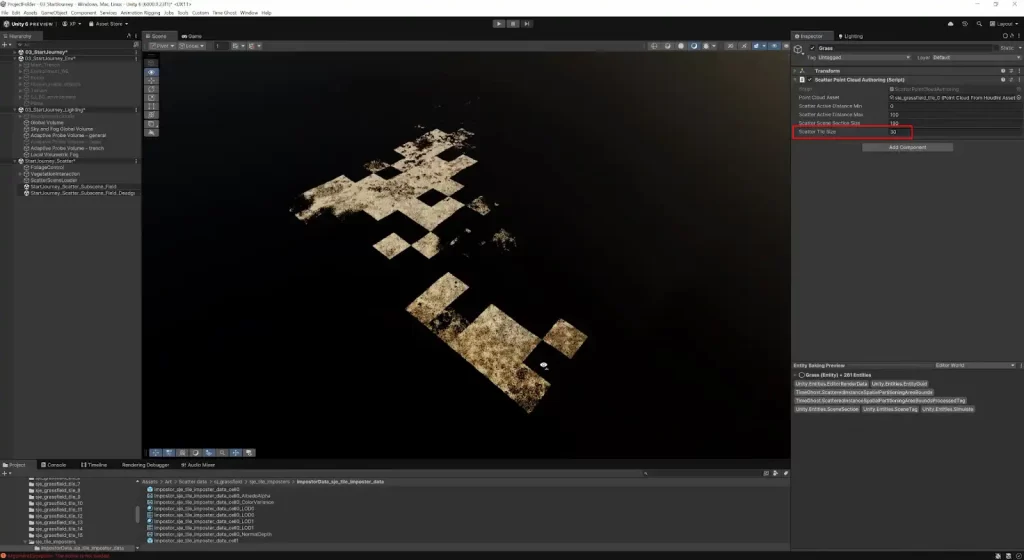Expand the Transform component foldout
This screenshot has width=1024, height=560.
point(795,71)
